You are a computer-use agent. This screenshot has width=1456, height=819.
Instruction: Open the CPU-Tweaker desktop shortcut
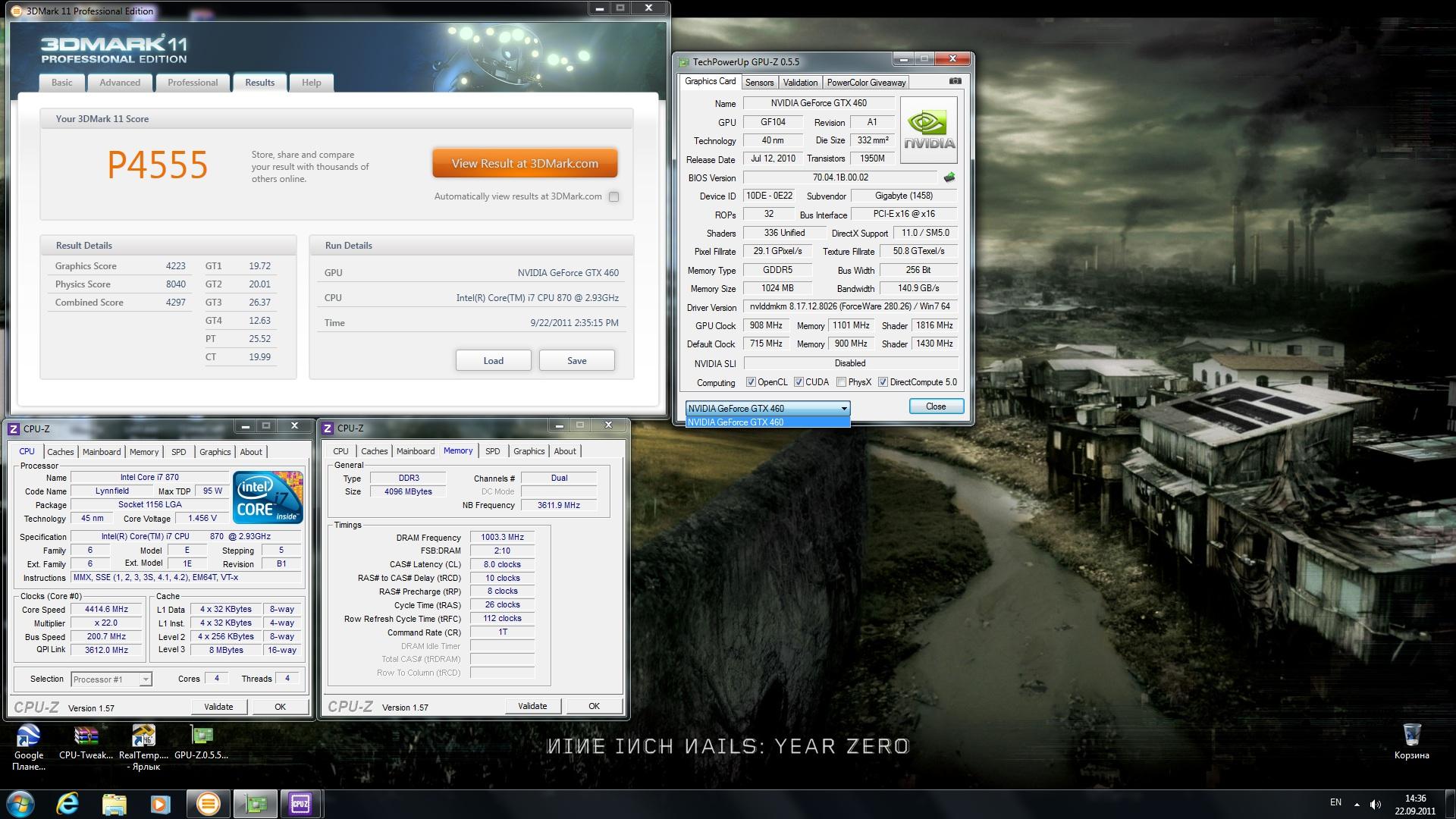(x=86, y=742)
